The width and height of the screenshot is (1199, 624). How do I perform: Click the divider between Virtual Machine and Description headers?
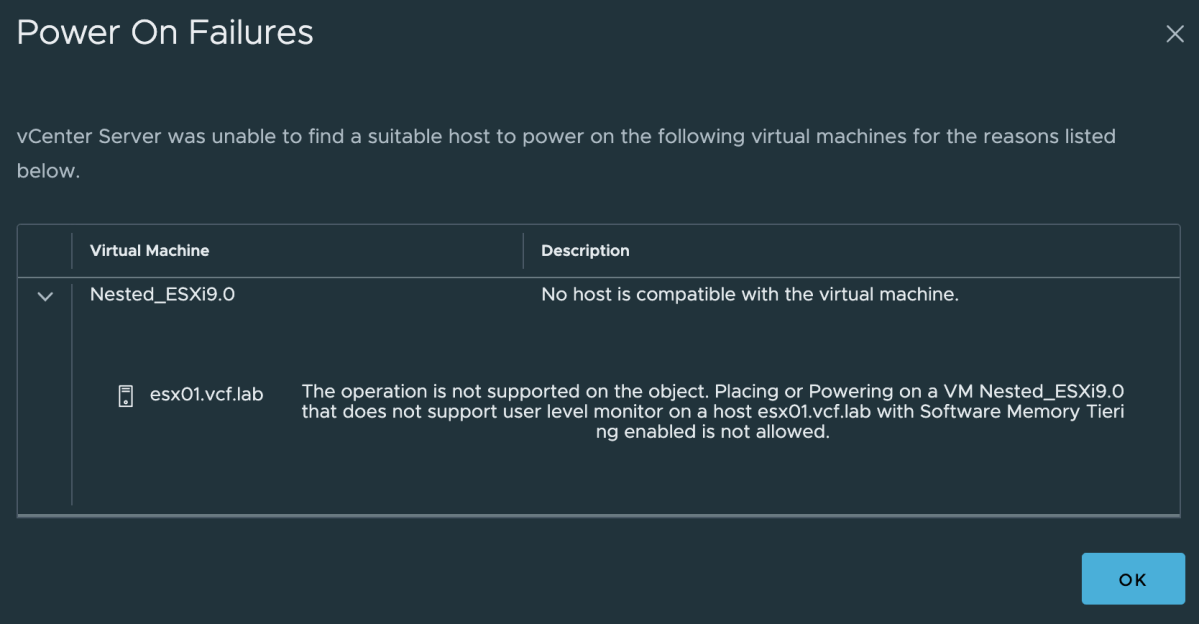[x=523, y=251]
